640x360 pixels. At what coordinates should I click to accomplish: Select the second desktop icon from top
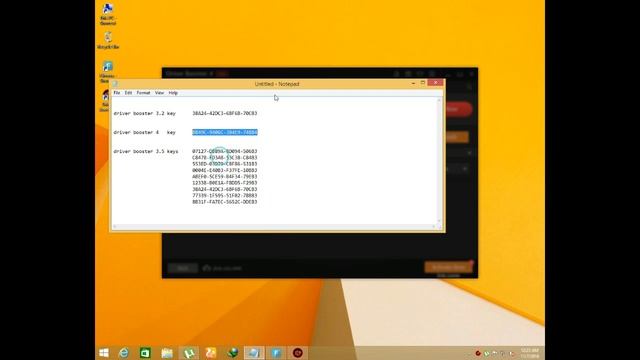(x=108, y=40)
